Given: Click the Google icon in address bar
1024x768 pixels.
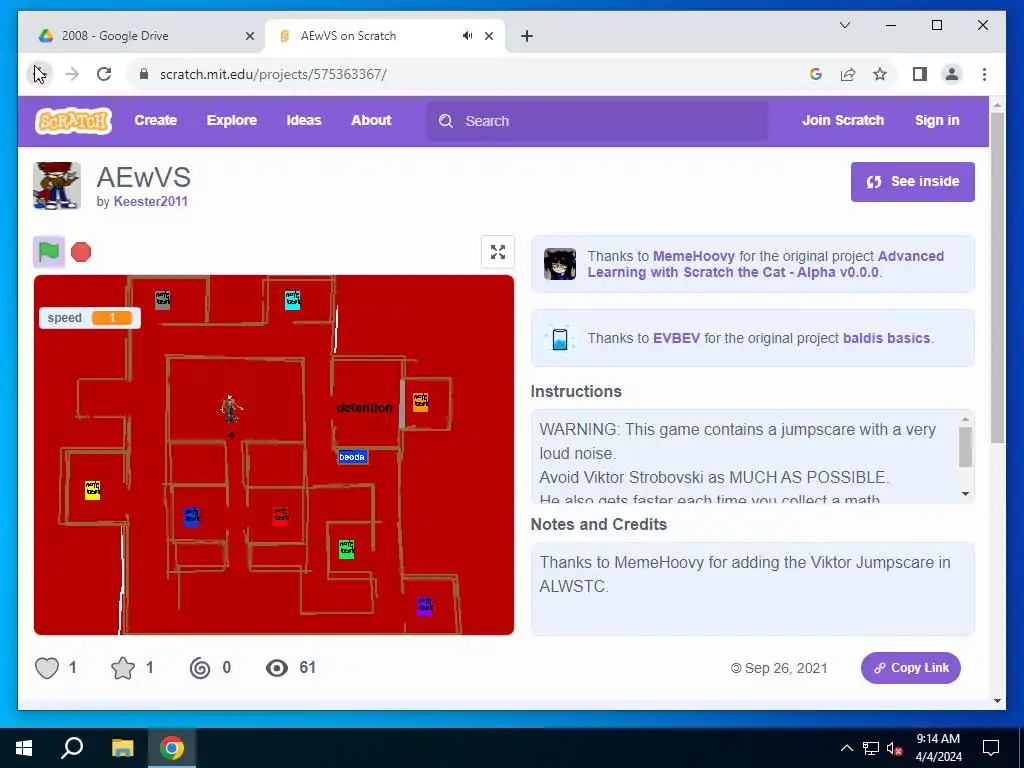Looking at the screenshot, I should pos(816,74).
